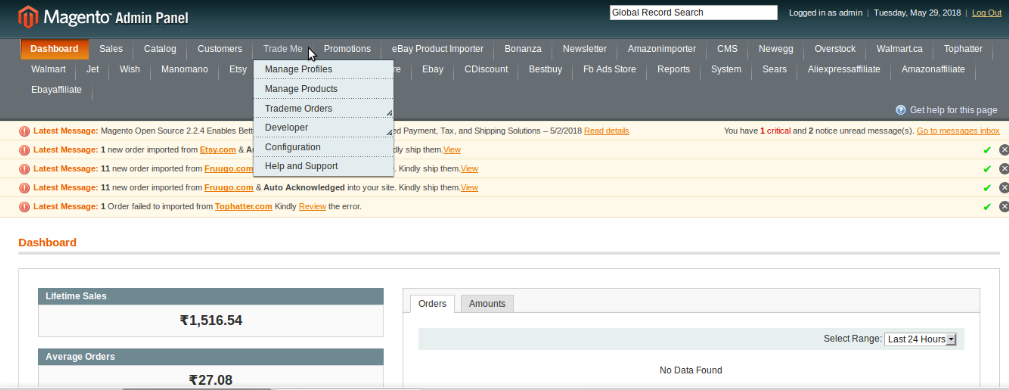Open the Amazonimporter menu
This screenshot has height=390, width=1009.
point(662,49)
